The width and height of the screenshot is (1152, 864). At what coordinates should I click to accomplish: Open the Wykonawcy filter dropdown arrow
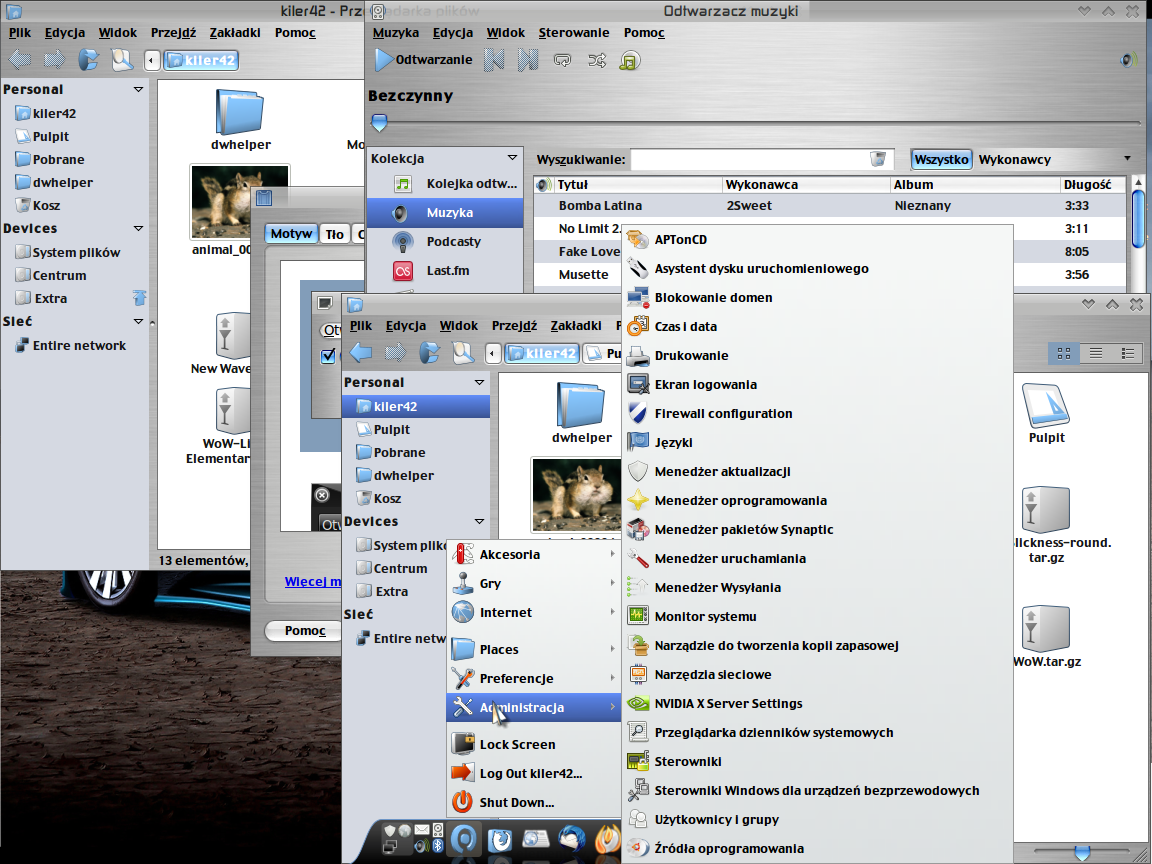(x=1127, y=159)
